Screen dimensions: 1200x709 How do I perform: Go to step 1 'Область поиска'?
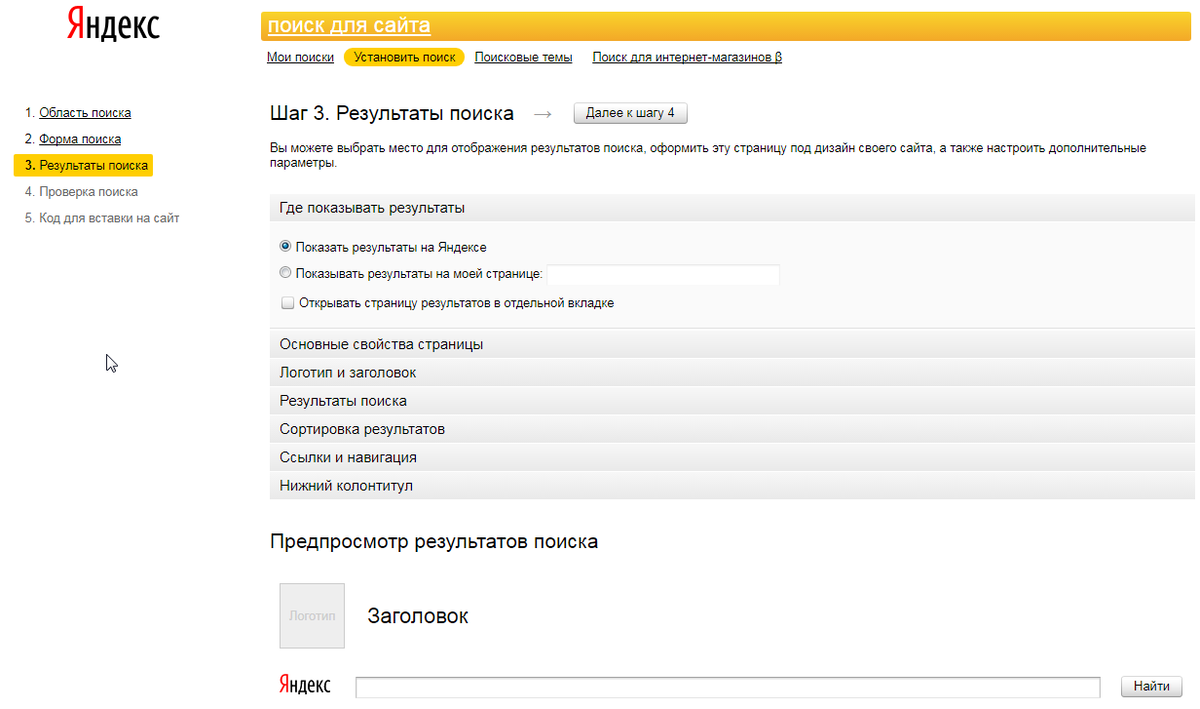(85, 113)
